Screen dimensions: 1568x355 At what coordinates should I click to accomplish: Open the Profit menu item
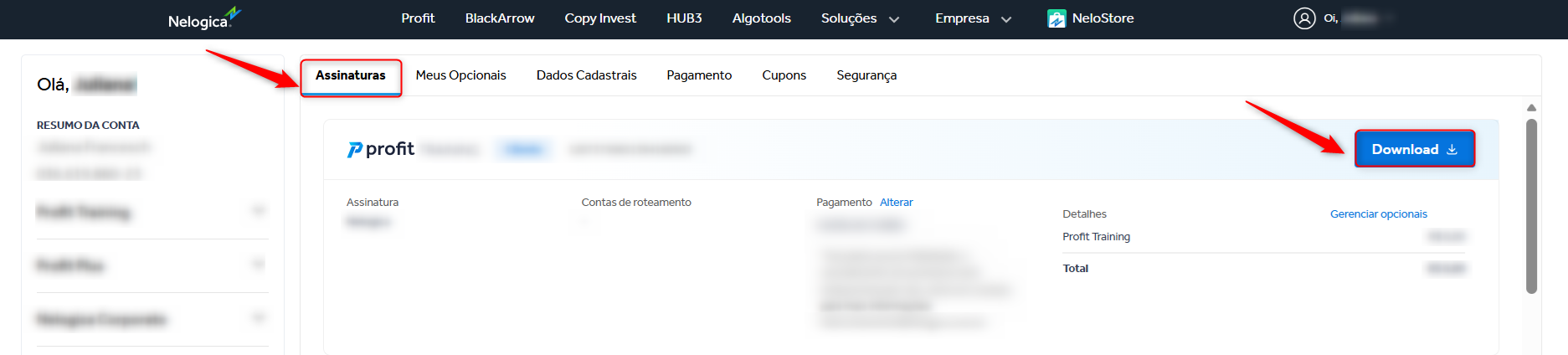point(418,18)
